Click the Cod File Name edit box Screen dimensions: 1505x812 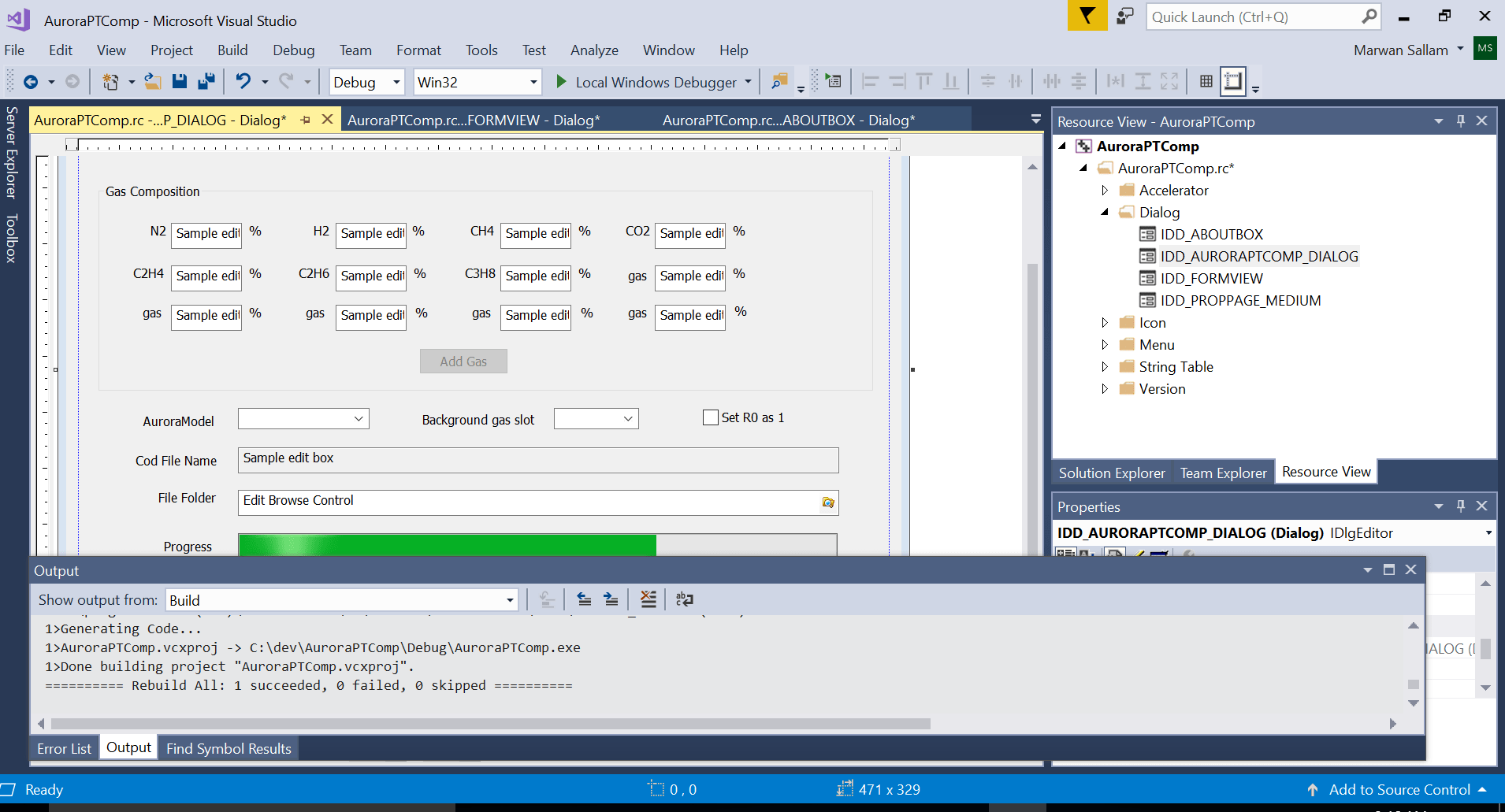tap(538, 460)
